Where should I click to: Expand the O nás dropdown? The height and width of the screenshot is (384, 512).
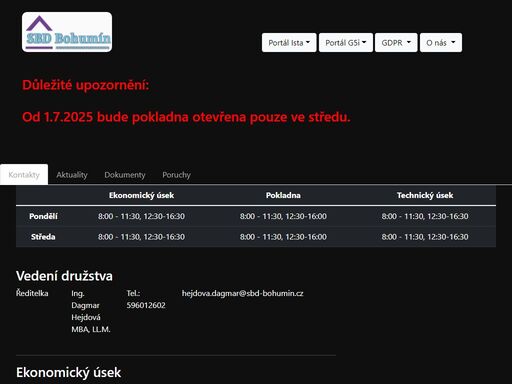[x=441, y=43]
